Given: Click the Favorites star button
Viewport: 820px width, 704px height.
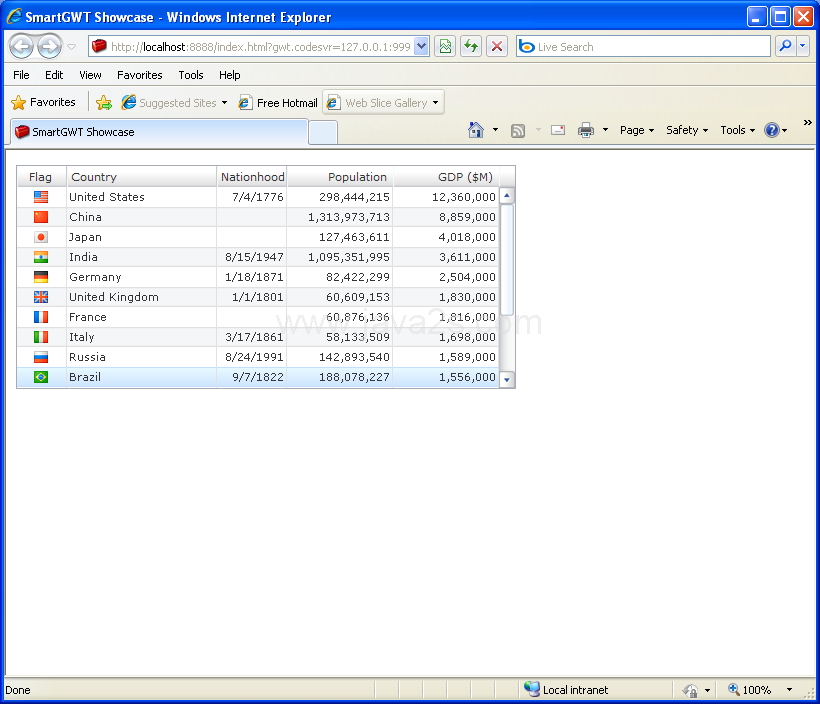Looking at the screenshot, I should click(43, 102).
